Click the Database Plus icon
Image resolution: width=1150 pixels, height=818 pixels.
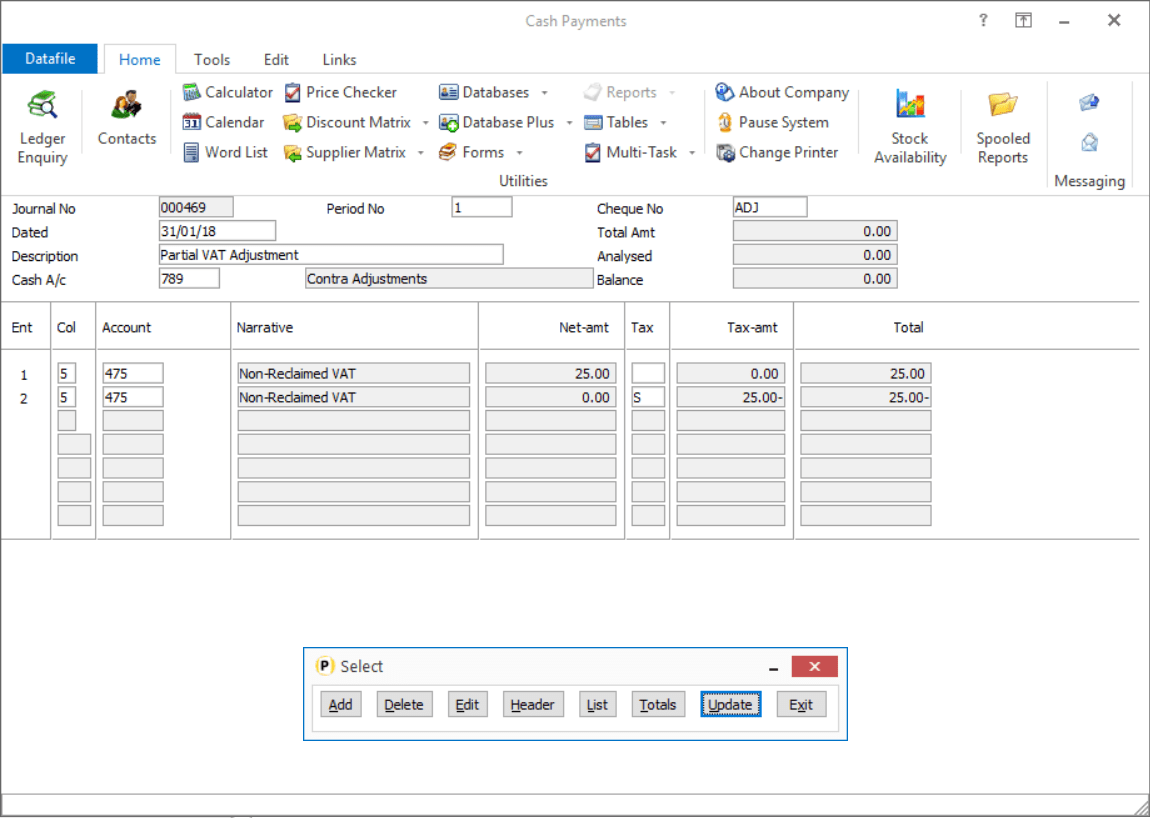[x=449, y=123]
